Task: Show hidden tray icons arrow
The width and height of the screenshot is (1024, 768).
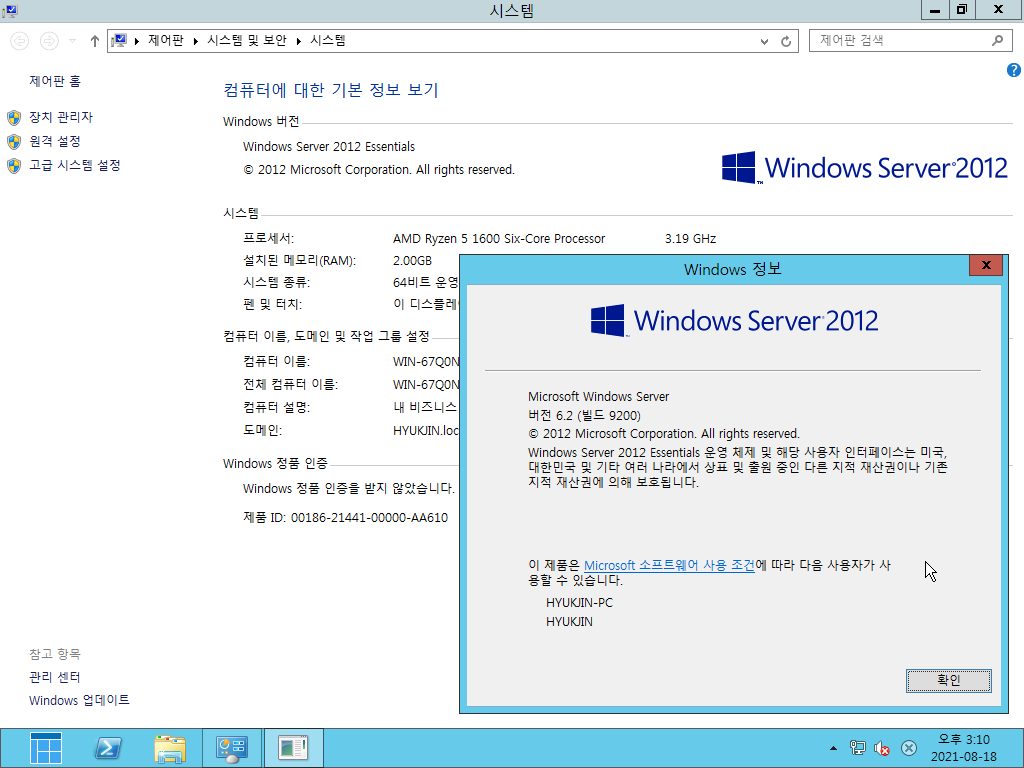Action: click(833, 748)
